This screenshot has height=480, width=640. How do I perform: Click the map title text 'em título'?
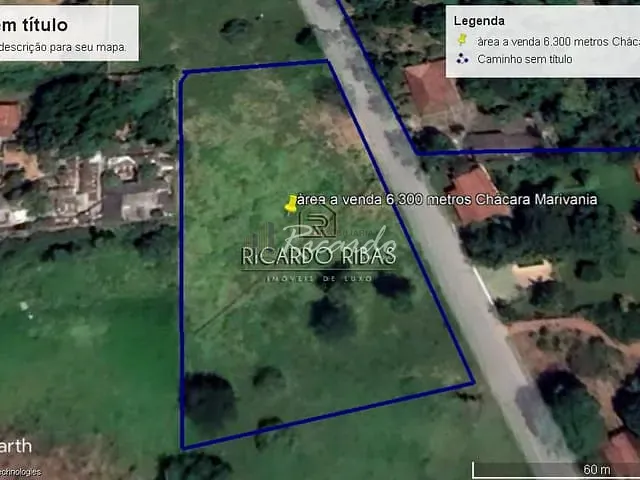point(34,25)
